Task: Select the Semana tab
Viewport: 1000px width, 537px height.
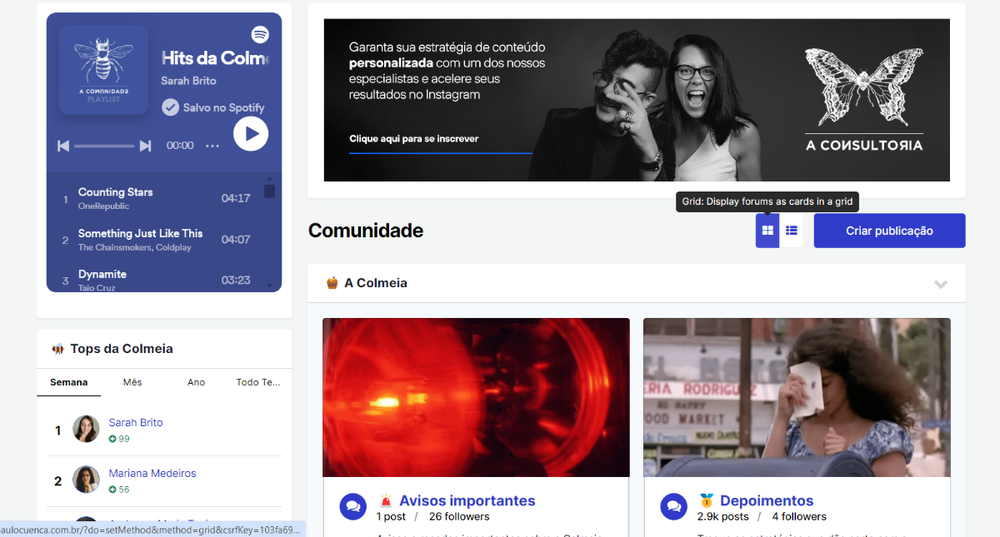Action: point(69,382)
